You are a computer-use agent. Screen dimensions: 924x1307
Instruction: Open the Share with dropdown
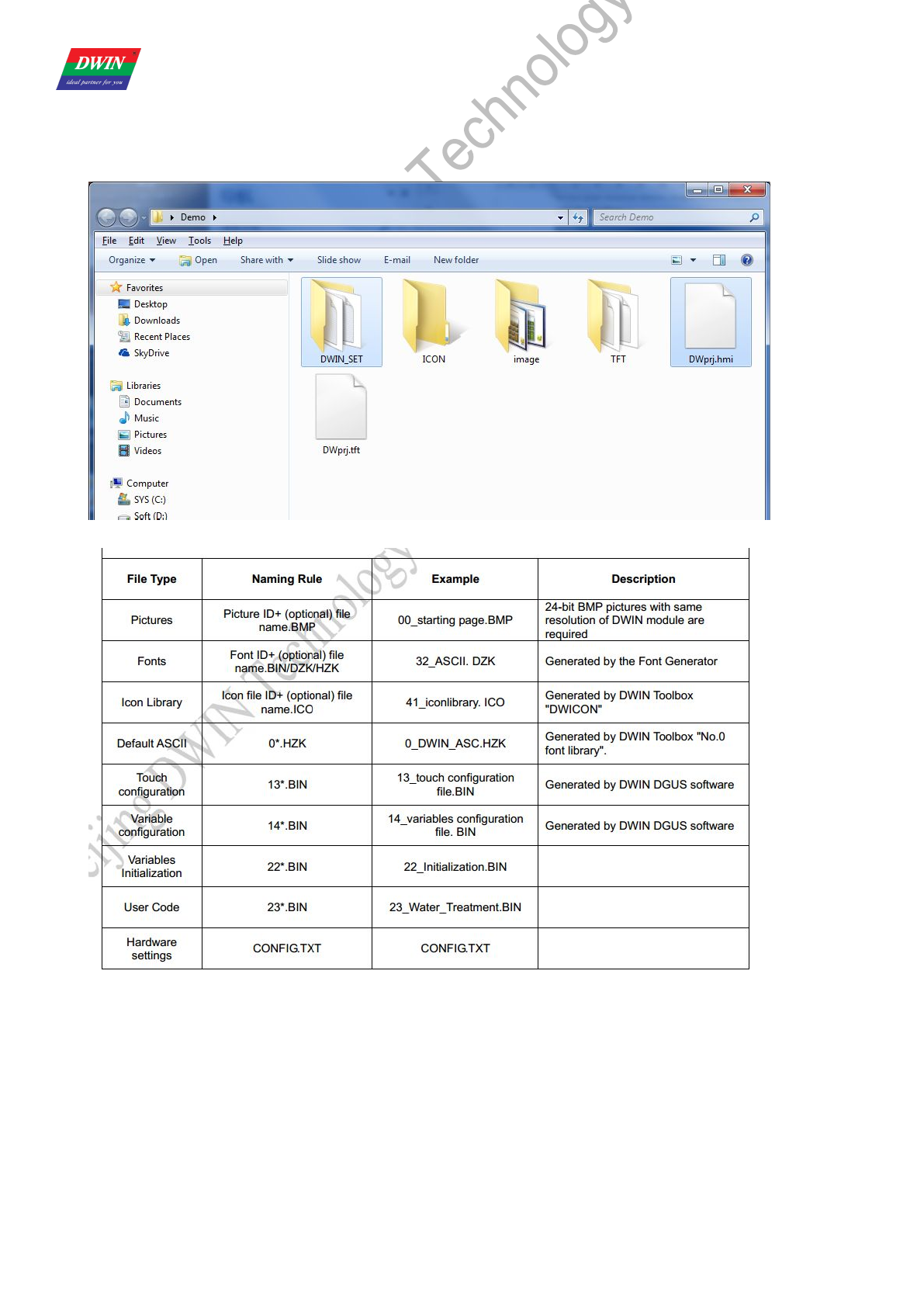click(x=267, y=260)
